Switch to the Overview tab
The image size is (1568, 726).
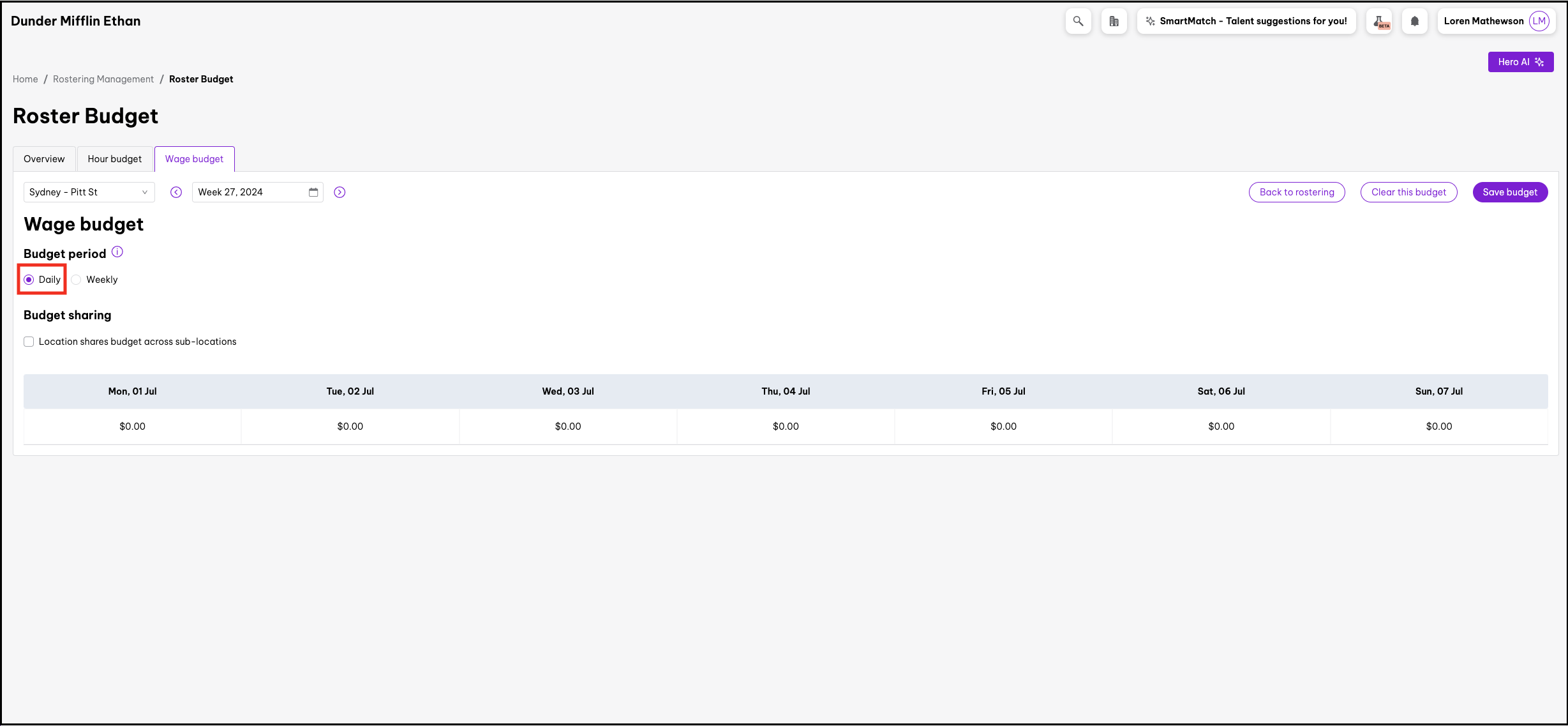(44, 159)
